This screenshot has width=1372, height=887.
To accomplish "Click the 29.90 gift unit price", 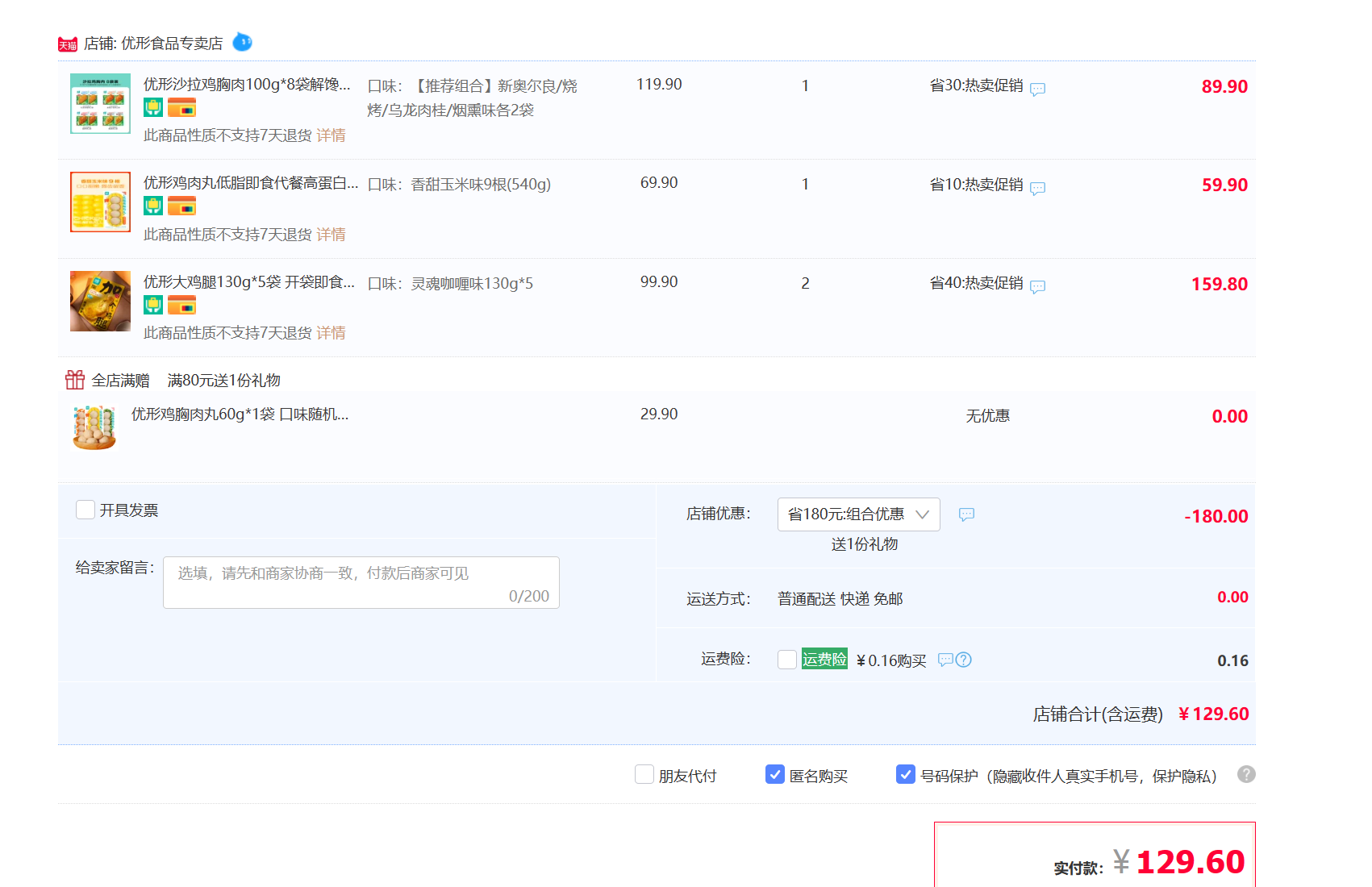I will click(659, 414).
